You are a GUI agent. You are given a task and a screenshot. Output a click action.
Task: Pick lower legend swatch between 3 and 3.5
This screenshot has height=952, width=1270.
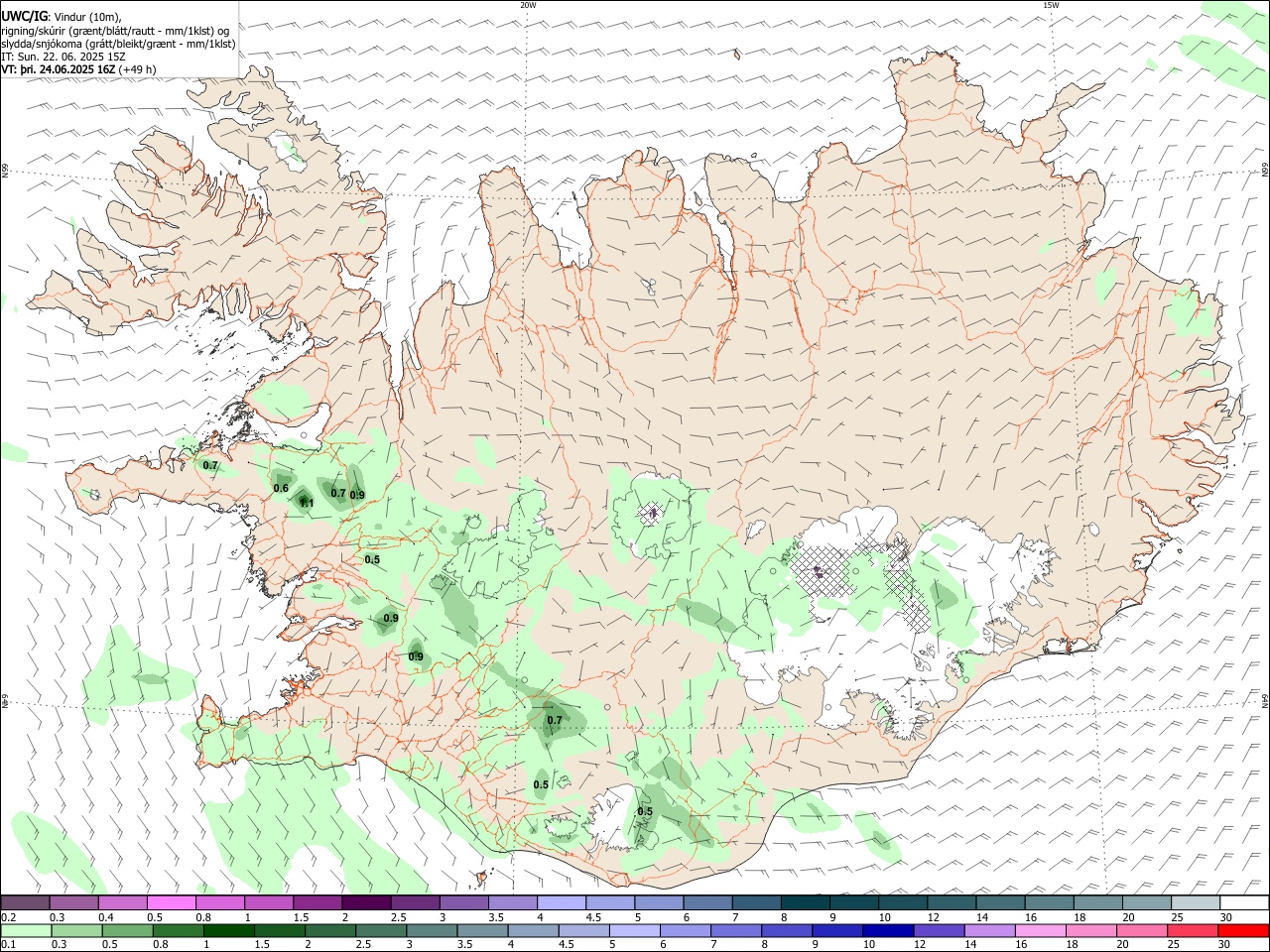point(431,930)
